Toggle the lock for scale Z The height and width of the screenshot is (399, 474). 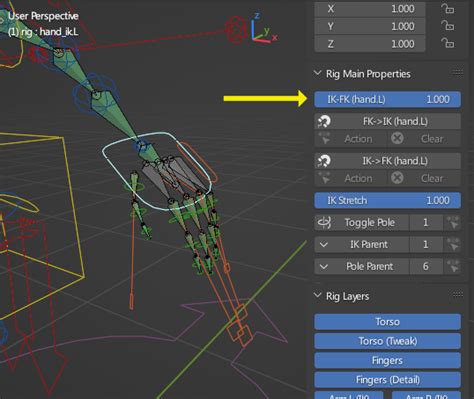[x=448, y=43]
